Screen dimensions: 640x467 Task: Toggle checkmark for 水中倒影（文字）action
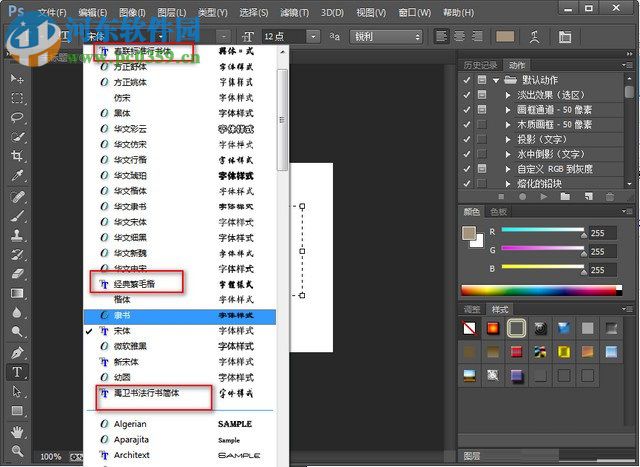pos(467,154)
